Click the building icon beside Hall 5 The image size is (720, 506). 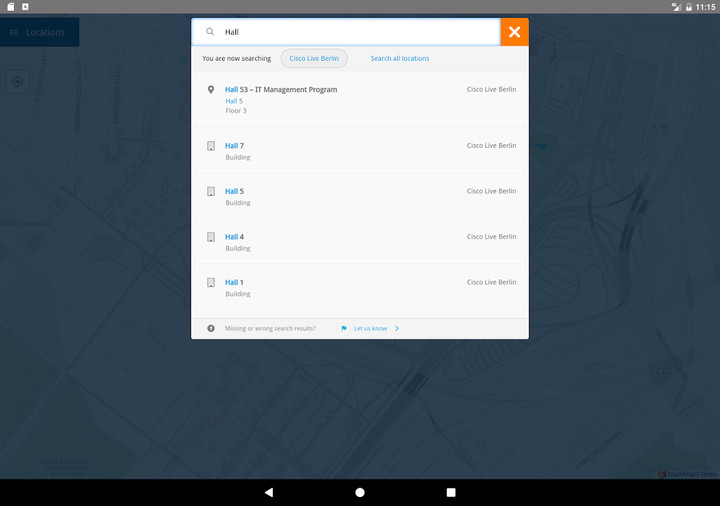coord(211,191)
